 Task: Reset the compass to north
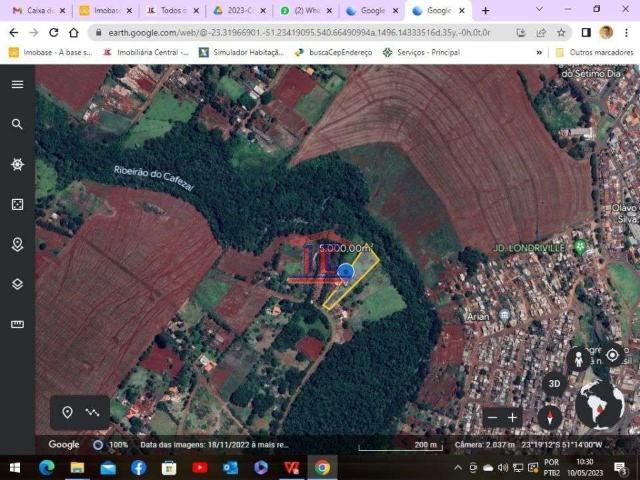point(550,417)
